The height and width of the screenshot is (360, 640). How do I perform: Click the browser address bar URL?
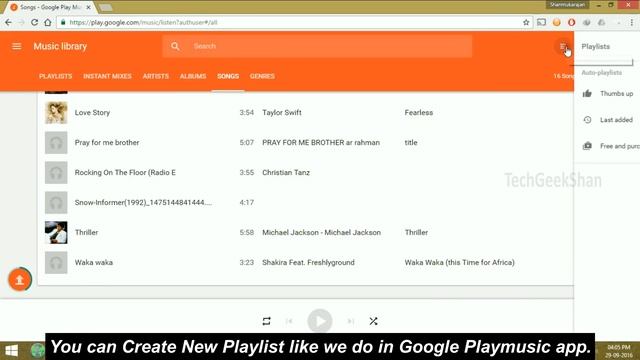pyautogui.click(x=143, y=22)
